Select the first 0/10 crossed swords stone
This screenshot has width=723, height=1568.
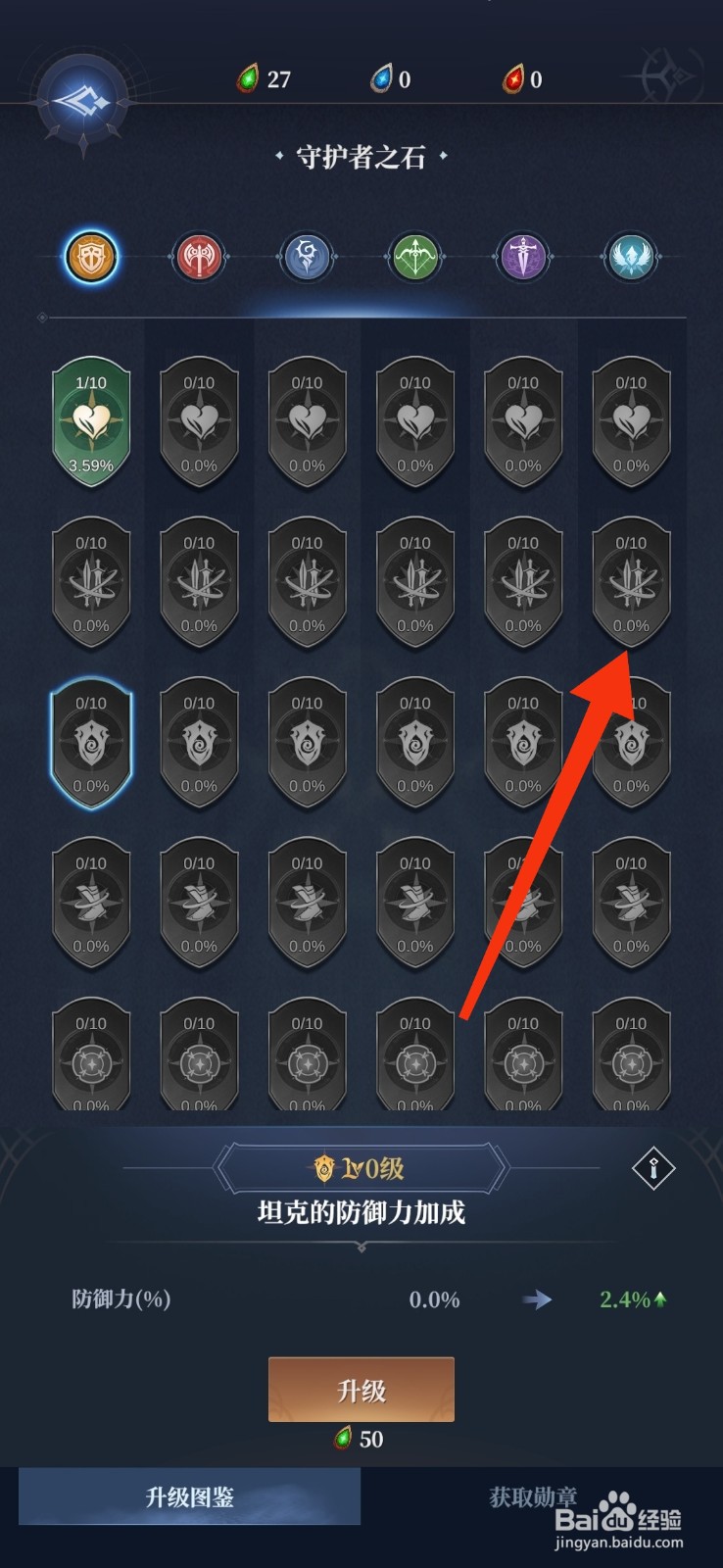[x=91, y=583]
